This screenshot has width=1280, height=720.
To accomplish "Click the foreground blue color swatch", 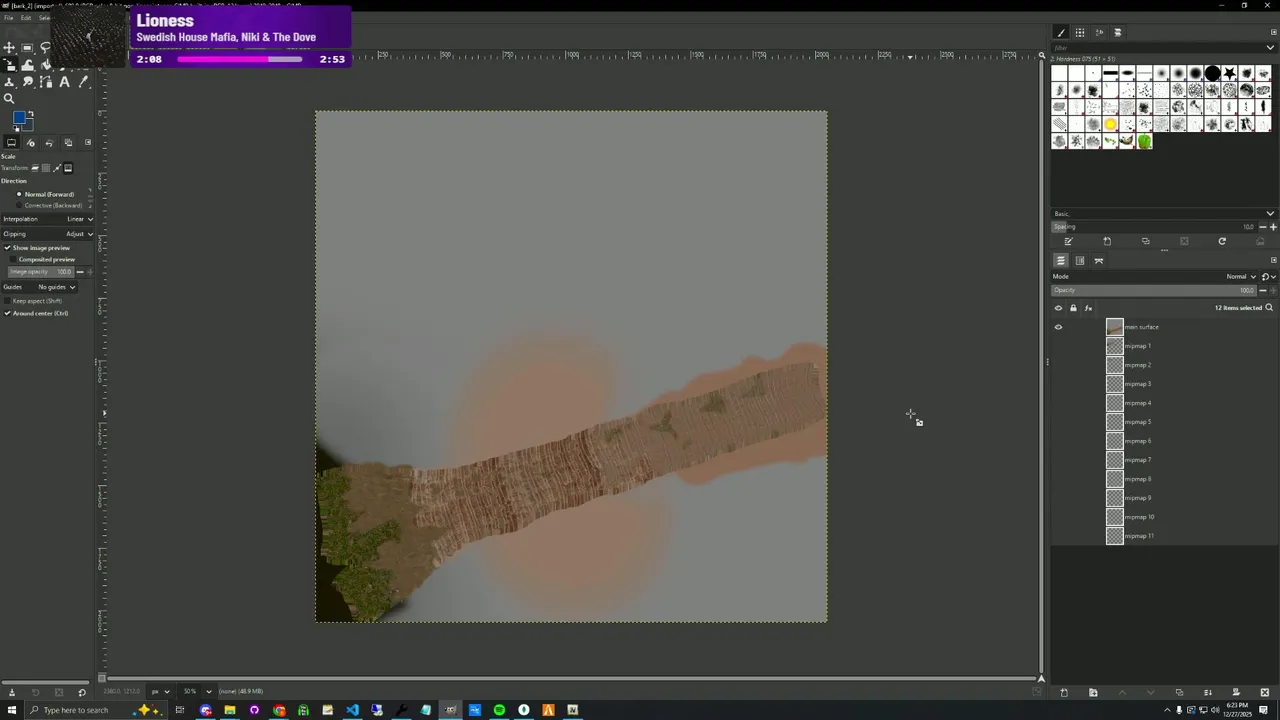I will pyautogui.click(x=18, y=118).
